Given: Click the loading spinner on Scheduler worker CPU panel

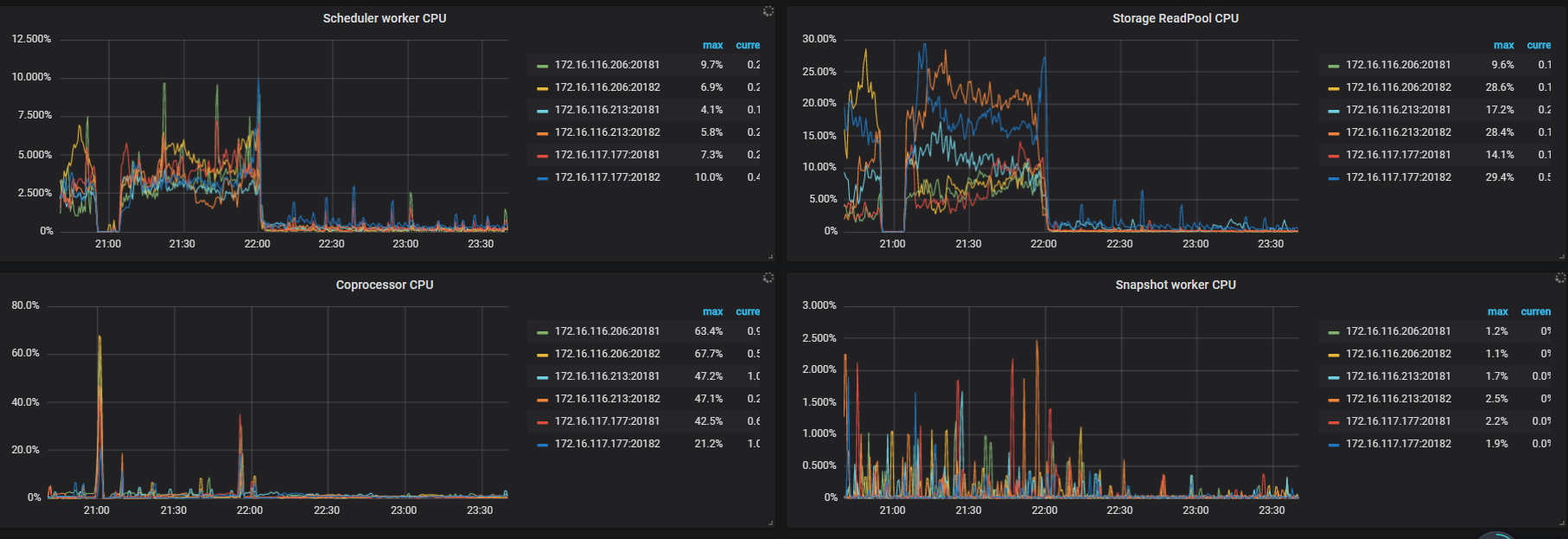Looking at the screenshot, I should pyautogui.click(x=768, y=11).
